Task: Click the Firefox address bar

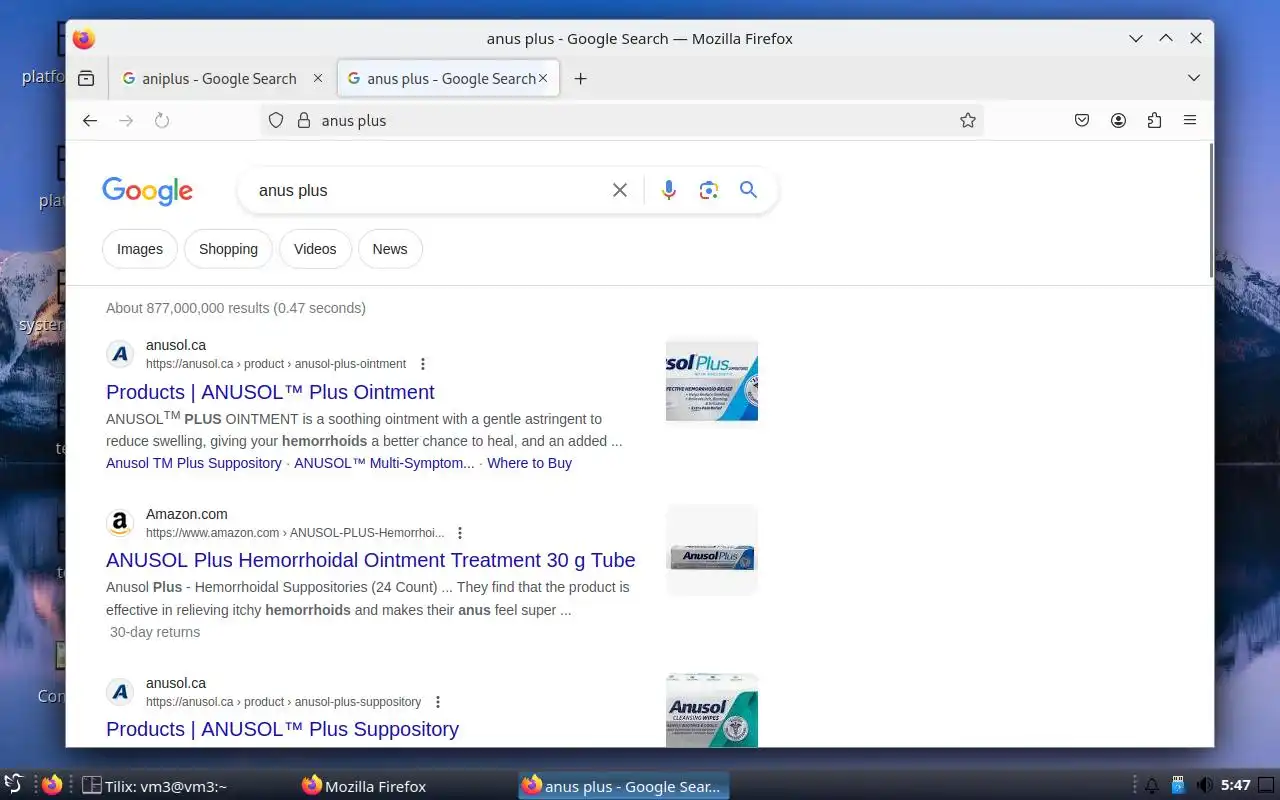Action: pos(620,120)
